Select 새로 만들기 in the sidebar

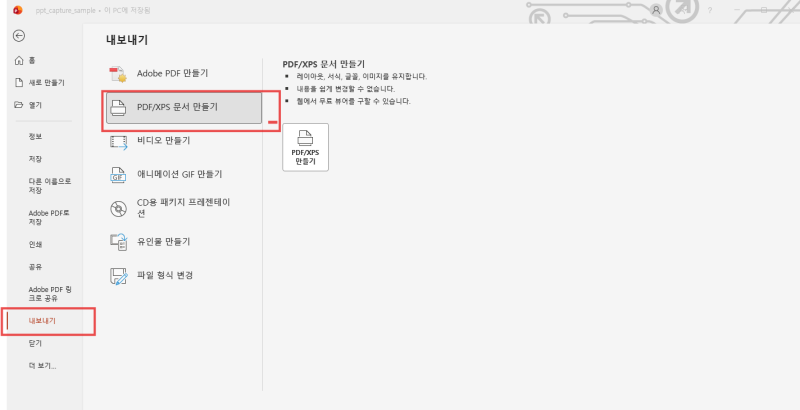[46, 83]
